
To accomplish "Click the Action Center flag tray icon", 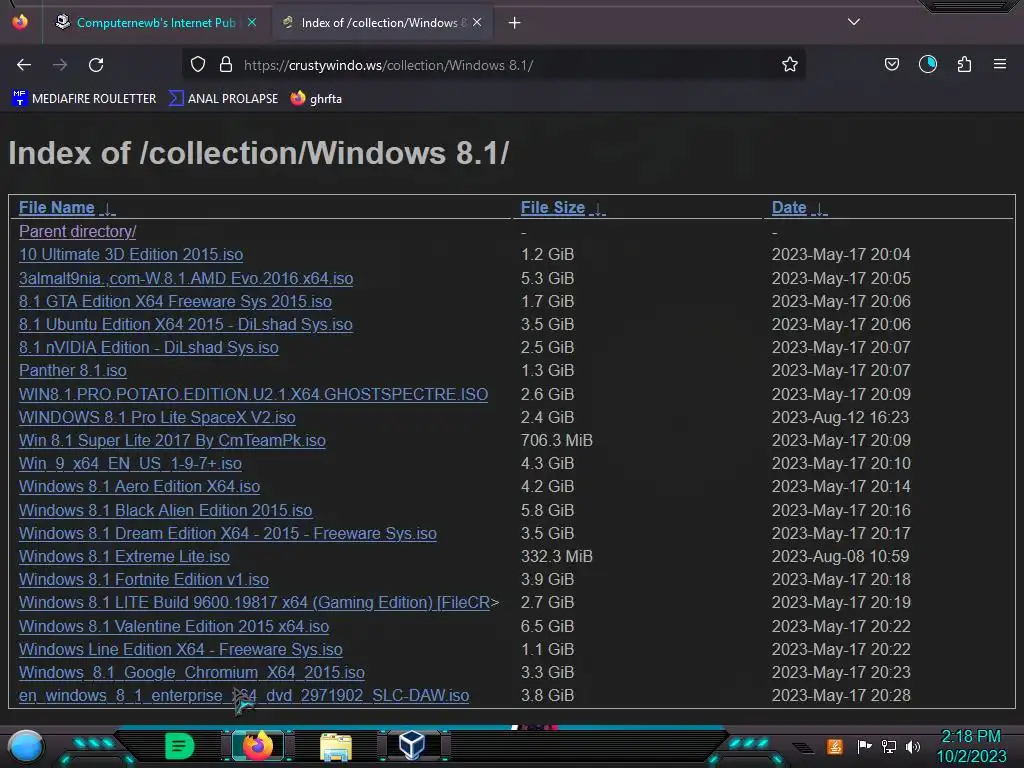I will [x=864, y=746].
